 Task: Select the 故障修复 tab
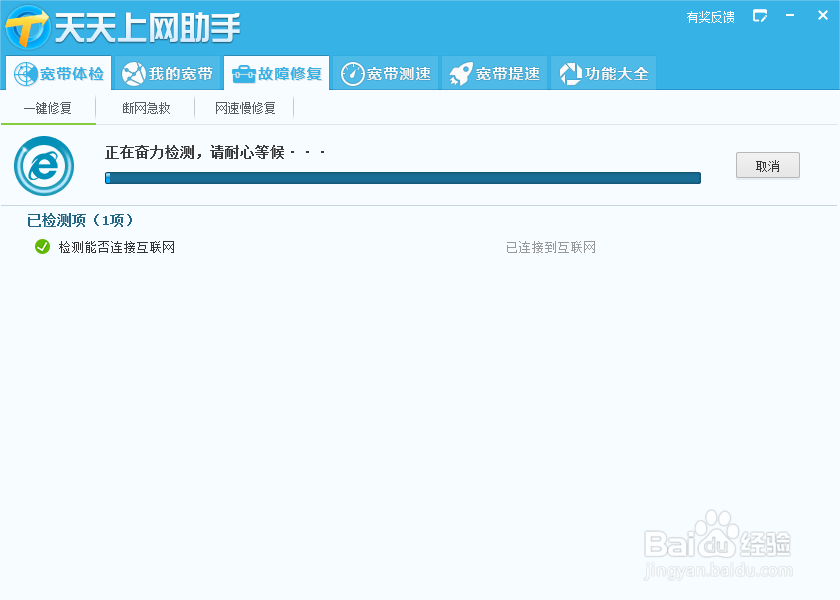point(276,73)
